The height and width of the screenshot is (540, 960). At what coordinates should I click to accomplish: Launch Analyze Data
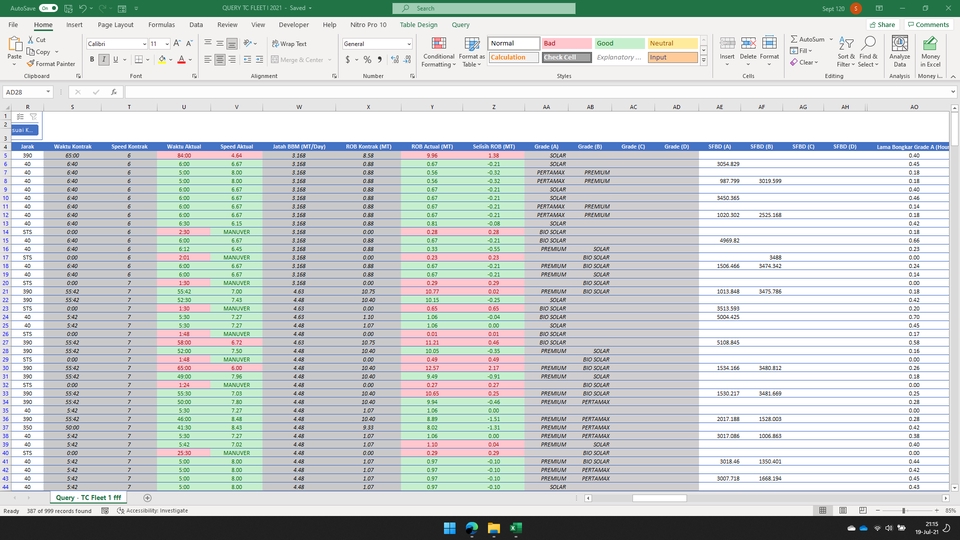[x=899, y=51]
